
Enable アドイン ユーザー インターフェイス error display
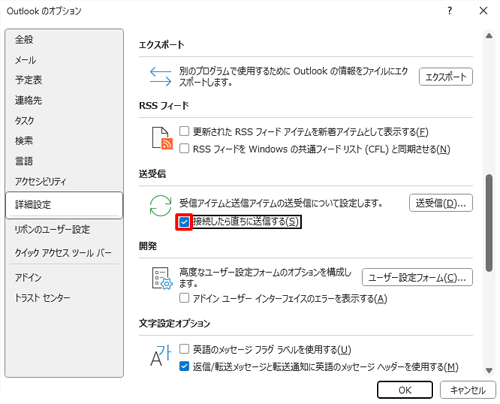[184, 298]
